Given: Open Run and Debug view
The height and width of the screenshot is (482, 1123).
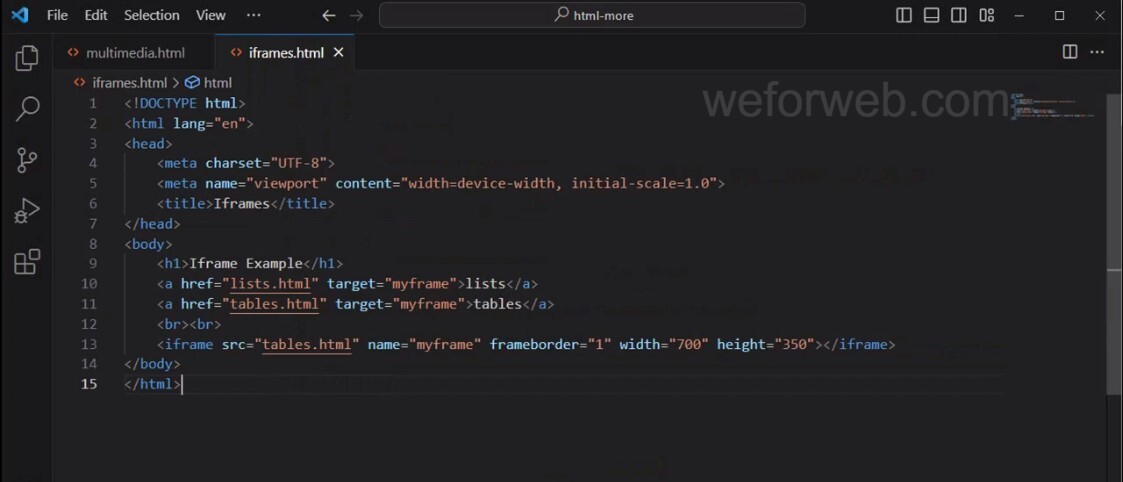Looking at the screenshot, I should click(x=27, y=211).
